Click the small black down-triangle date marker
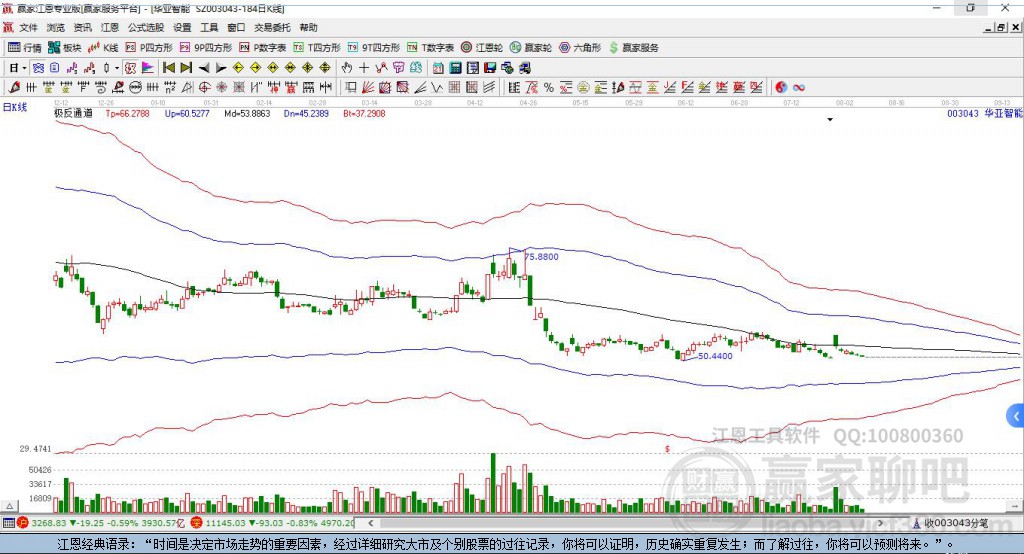1024x554 pixels. pos(830,120)
